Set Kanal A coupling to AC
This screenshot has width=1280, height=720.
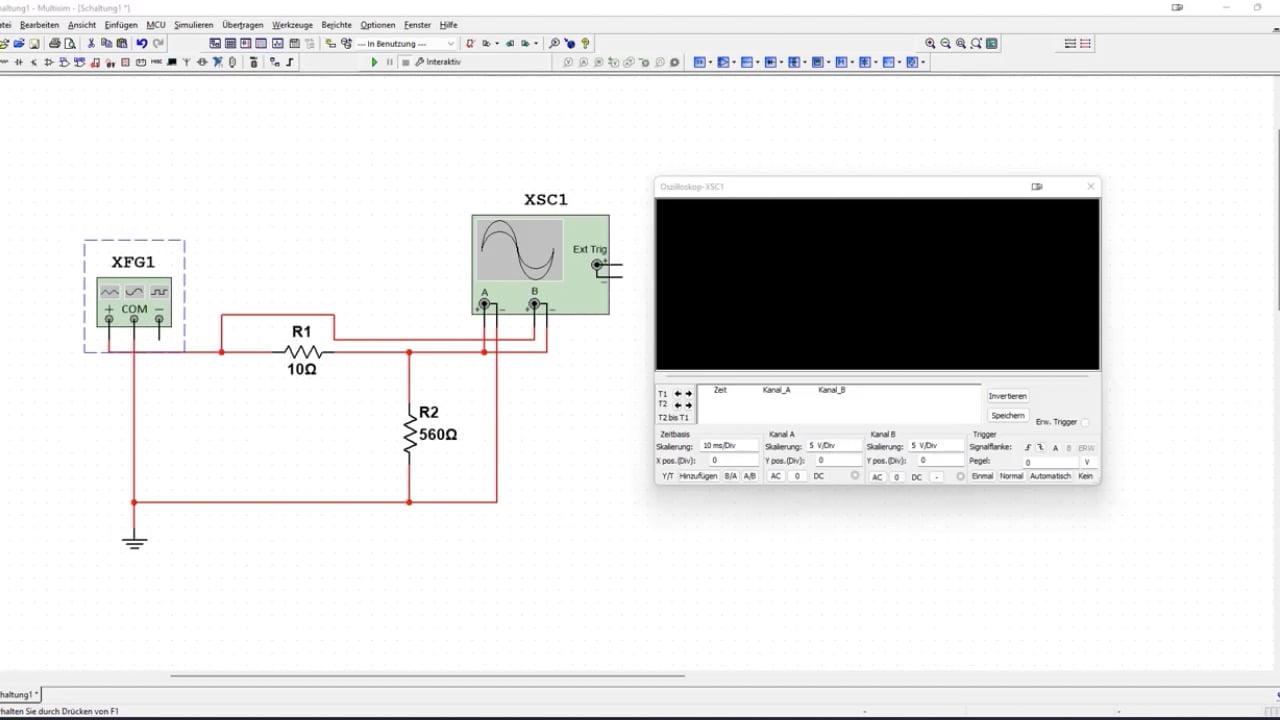coord(775,477)
